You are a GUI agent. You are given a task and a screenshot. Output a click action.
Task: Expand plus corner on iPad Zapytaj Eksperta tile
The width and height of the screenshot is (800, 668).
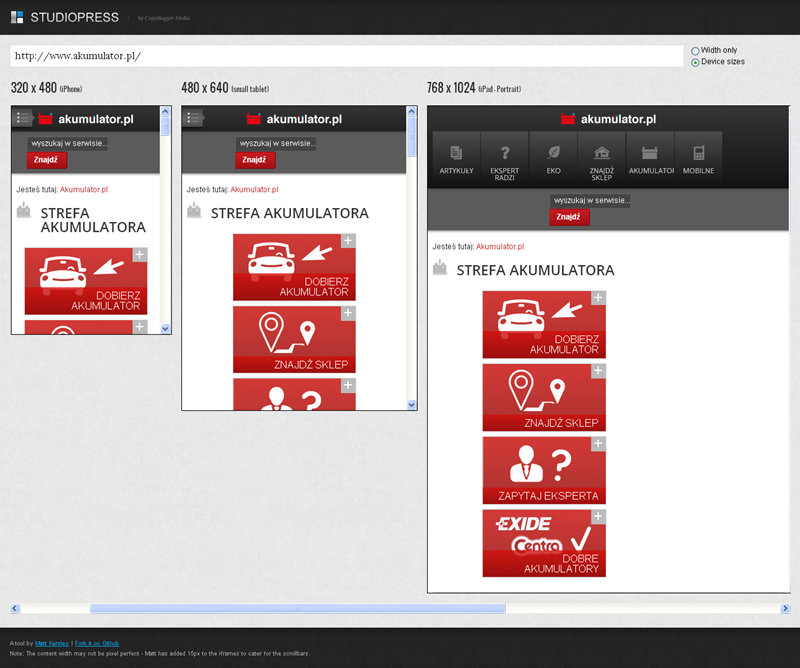point(598,444)
